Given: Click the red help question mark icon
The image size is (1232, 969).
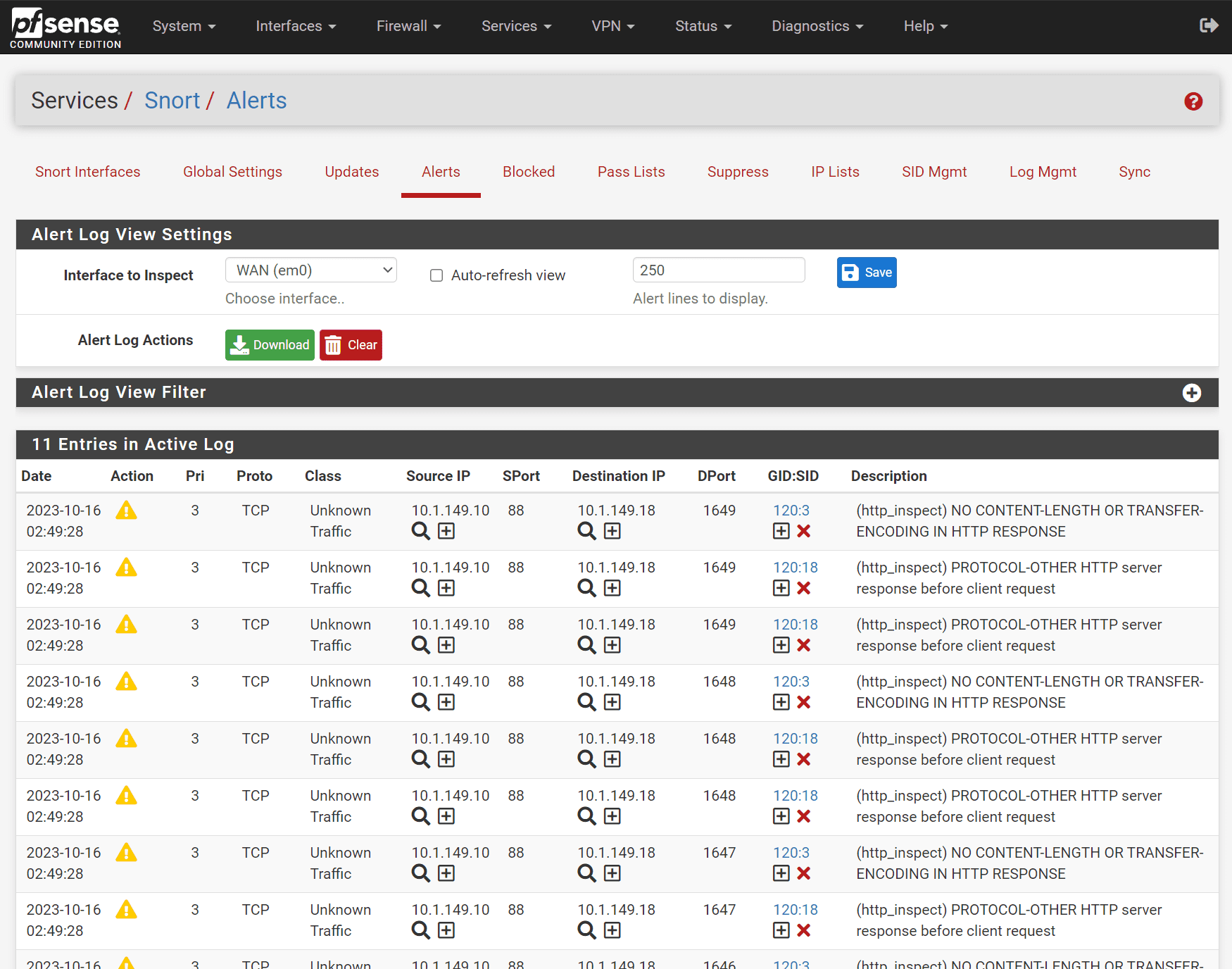Looking at the screenshot, I should [x=1193, y=101].
